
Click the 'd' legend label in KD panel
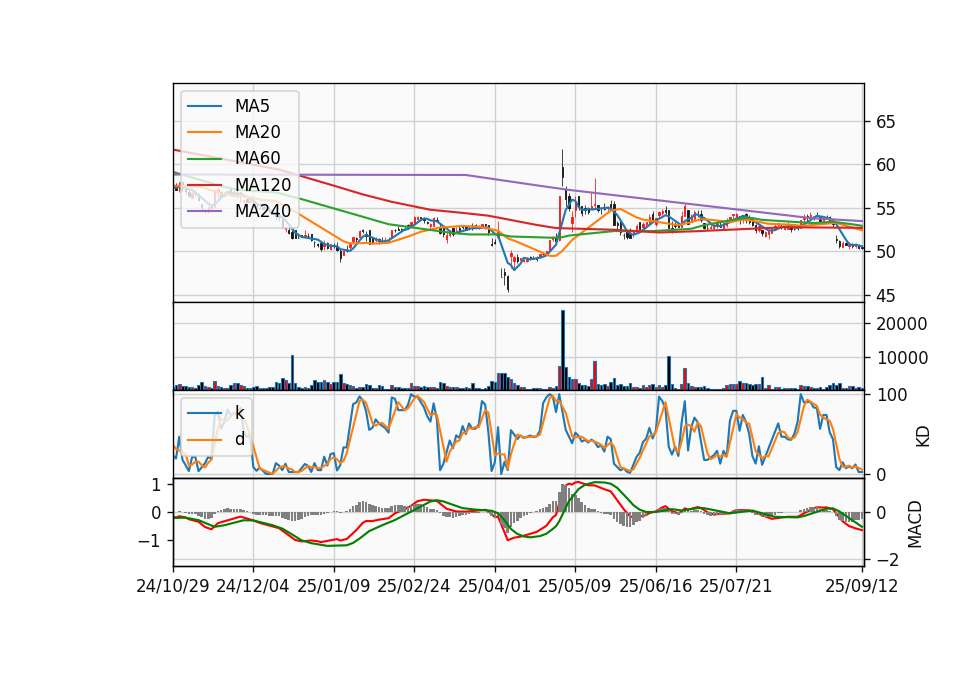click(240, 440)
